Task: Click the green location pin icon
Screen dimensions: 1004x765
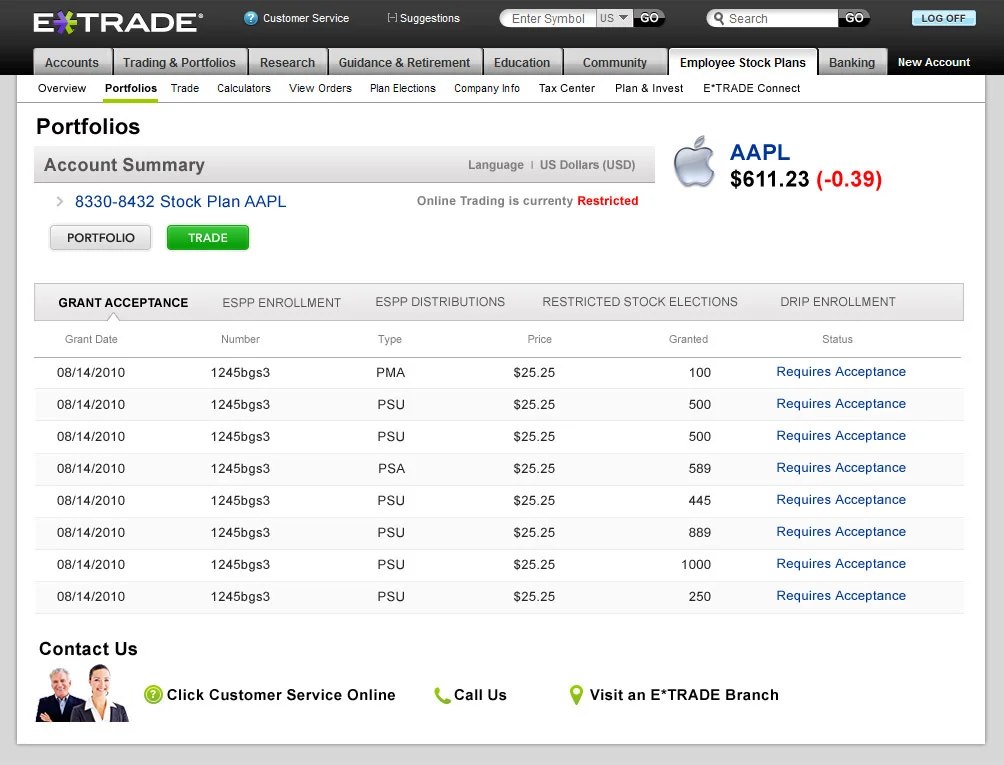Action: tap(576, 695)
